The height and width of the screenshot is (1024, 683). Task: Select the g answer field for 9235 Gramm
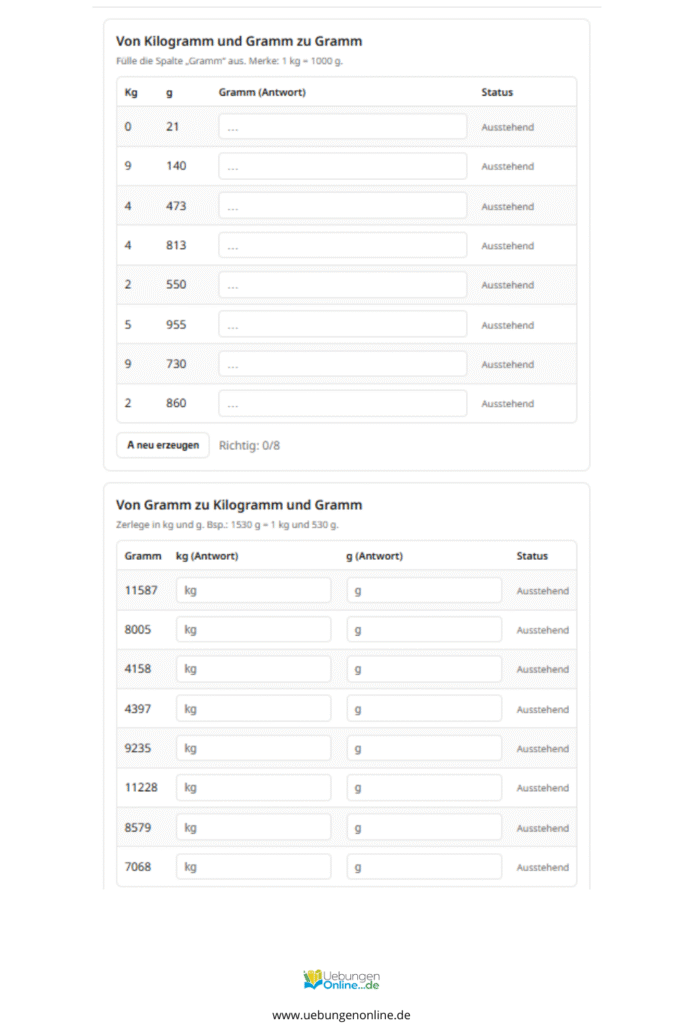424,748
